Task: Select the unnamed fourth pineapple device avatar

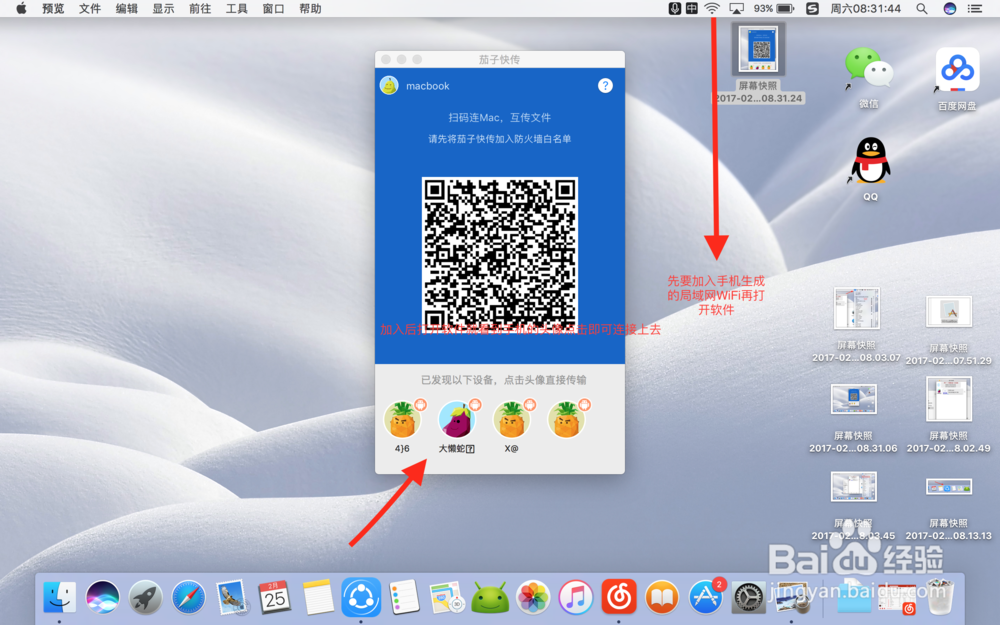Action: coord(566,420)
